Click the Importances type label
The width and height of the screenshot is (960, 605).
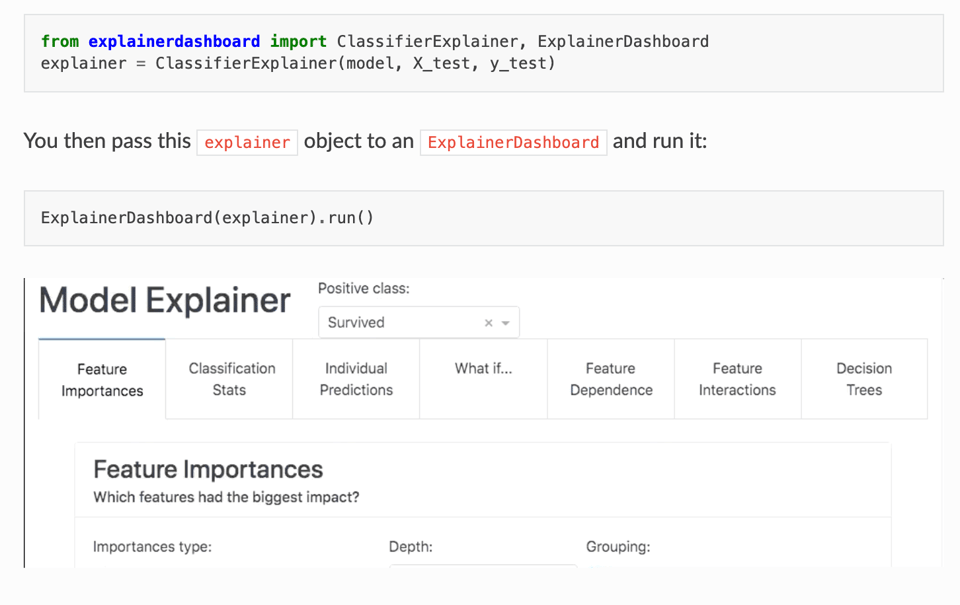pos(152,547)
